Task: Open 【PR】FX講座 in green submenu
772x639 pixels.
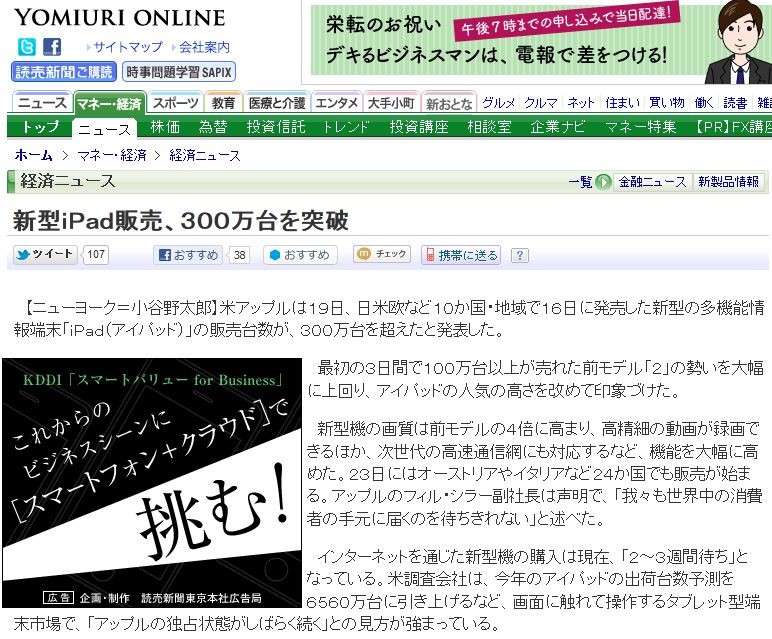Action: (x=733, y=127)
